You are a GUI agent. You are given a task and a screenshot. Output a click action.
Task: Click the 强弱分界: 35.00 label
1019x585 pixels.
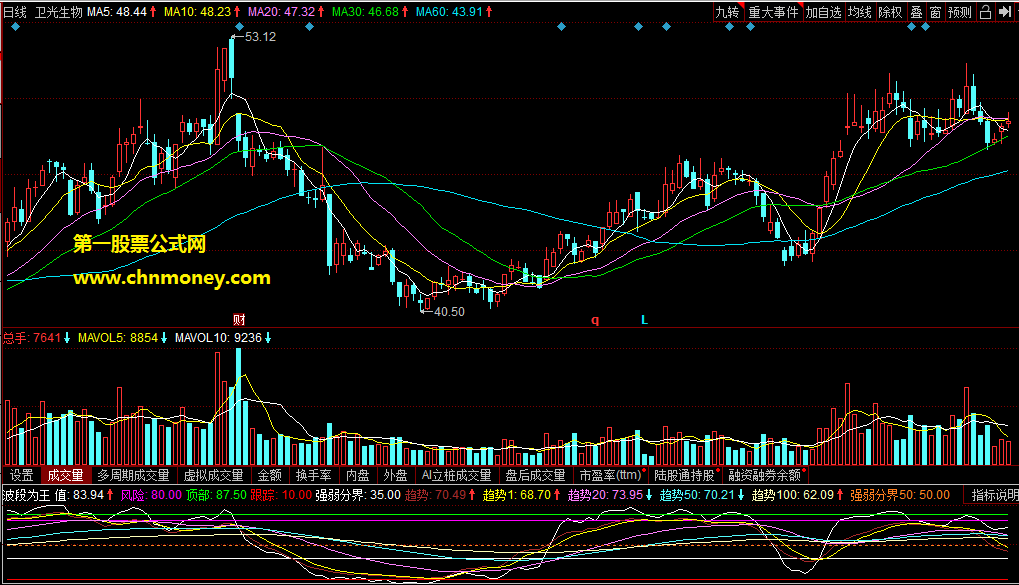pyautogui.click(x=358, y=495)
